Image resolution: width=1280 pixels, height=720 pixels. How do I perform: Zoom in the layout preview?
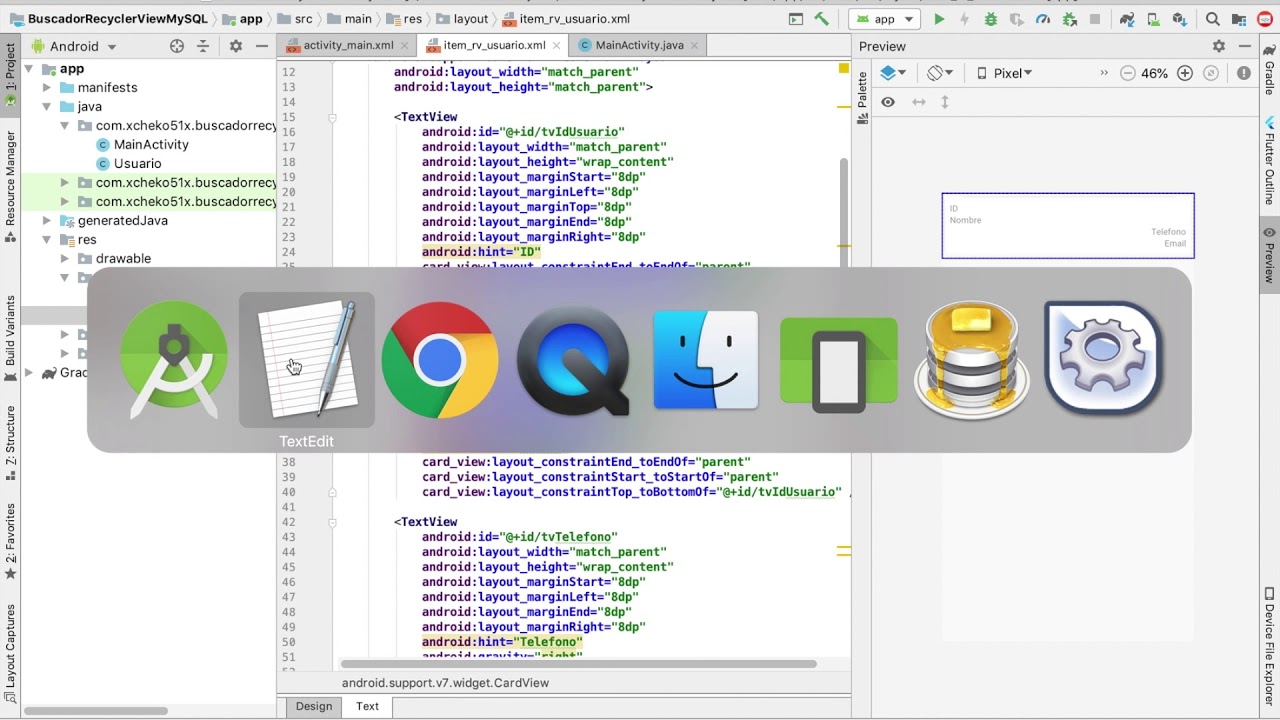click(1185, 73)
